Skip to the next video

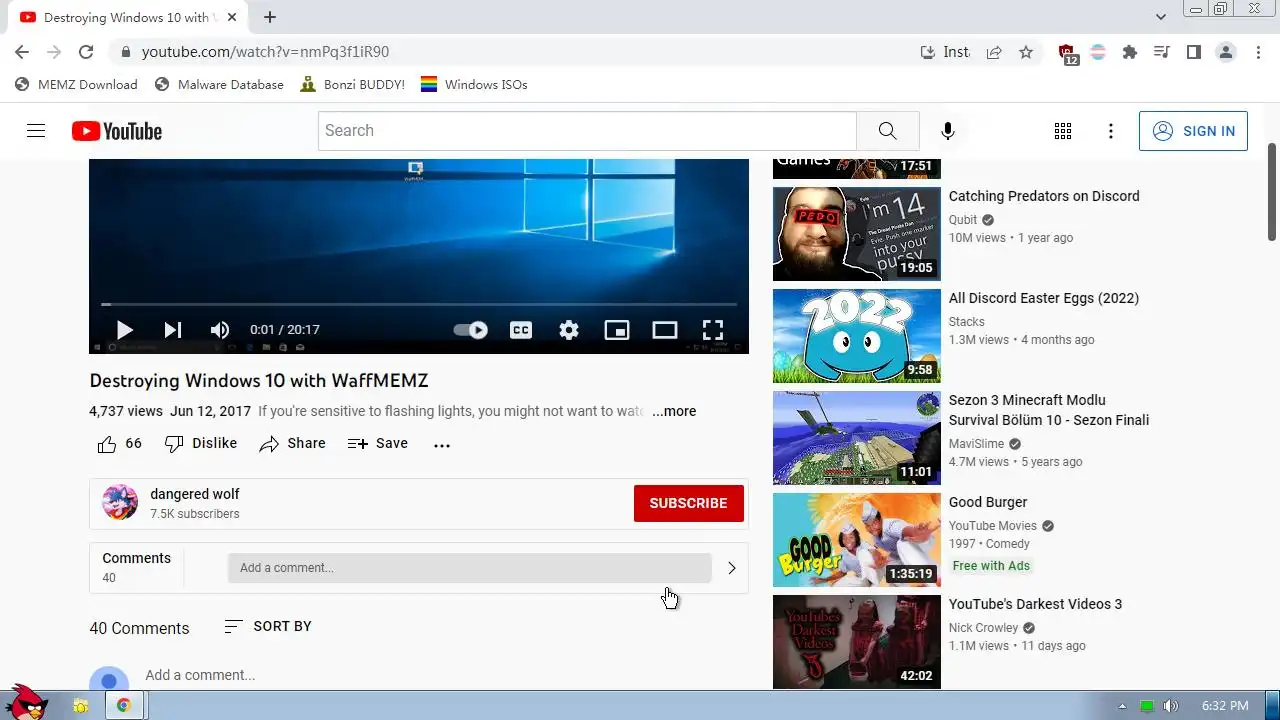coord(173,330)
